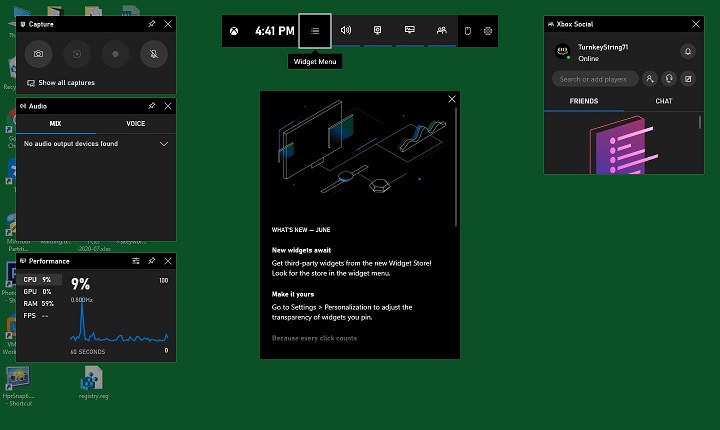Click the 'New widgets await' heading

301,250
